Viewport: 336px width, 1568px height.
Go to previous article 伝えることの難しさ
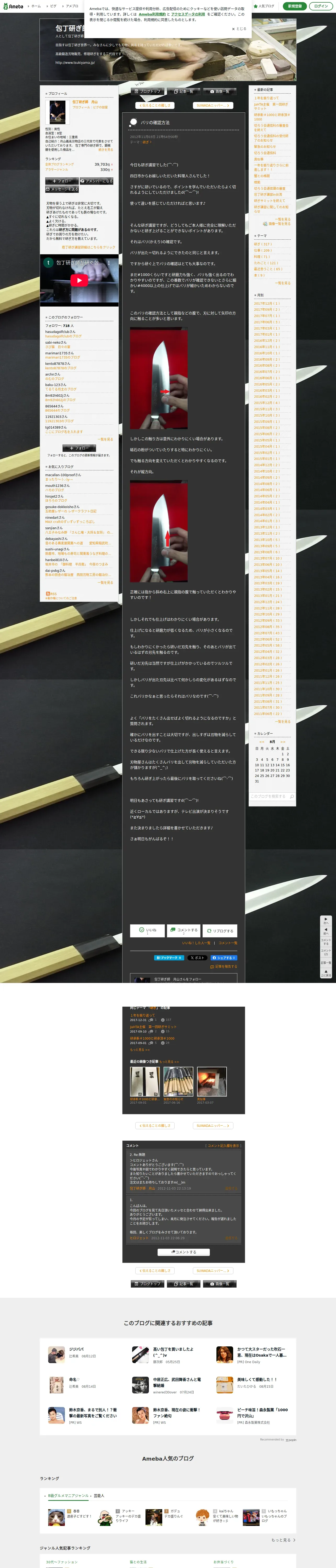point(155,105)
